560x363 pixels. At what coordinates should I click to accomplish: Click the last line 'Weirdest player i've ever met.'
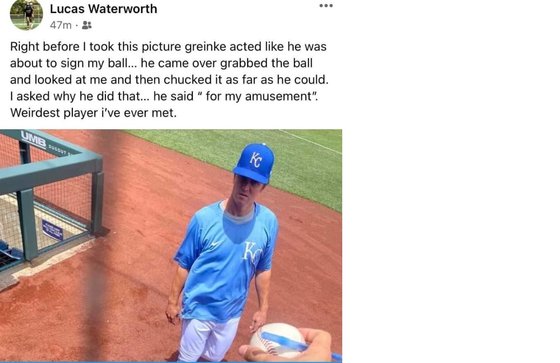pos(93,113)
